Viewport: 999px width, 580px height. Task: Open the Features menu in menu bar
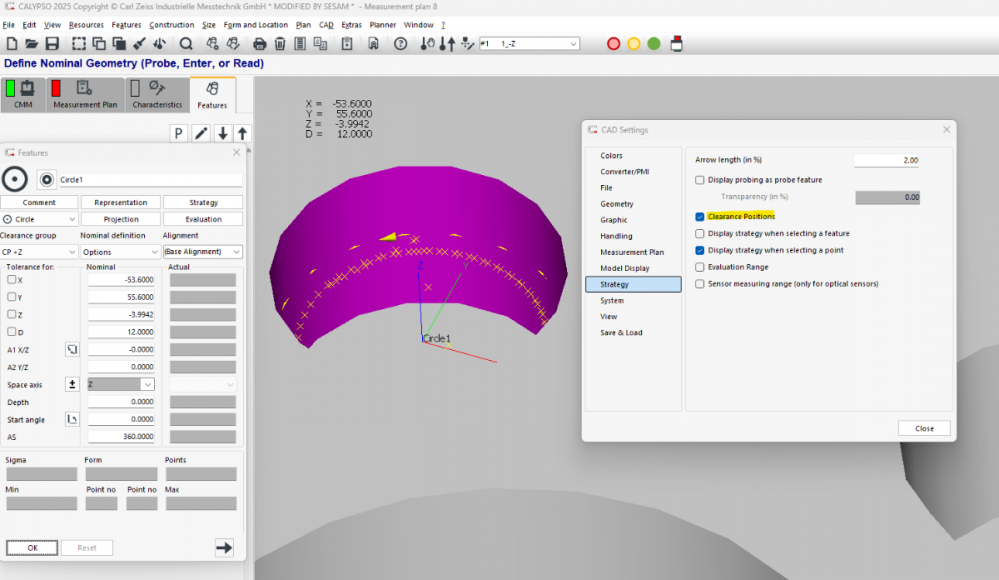tap(126, 24)
